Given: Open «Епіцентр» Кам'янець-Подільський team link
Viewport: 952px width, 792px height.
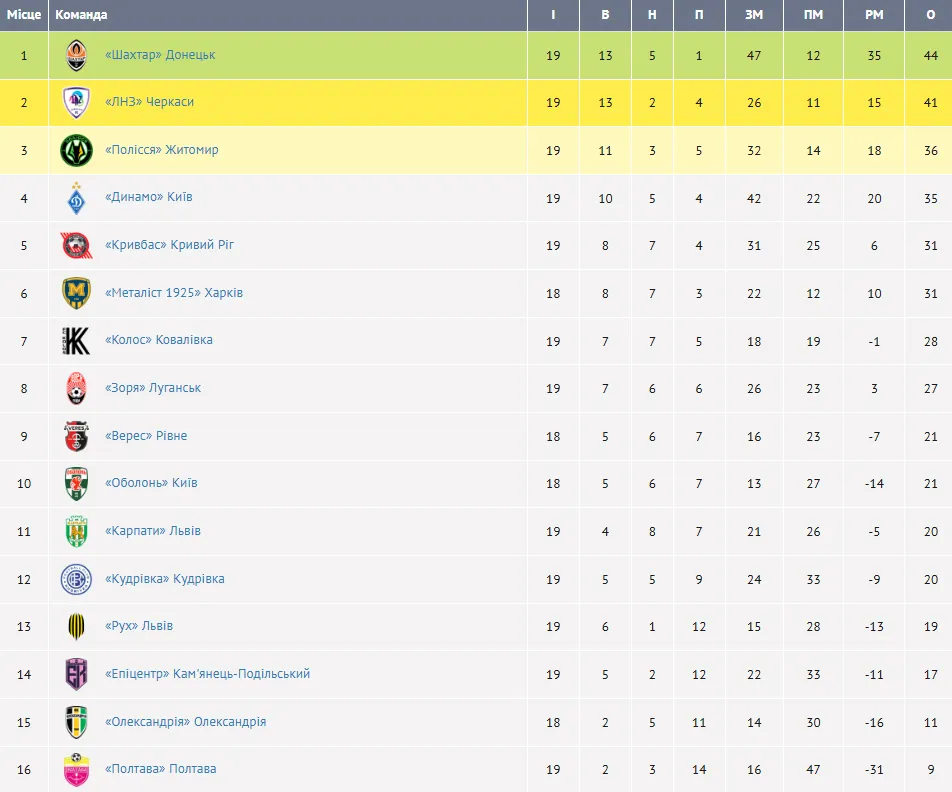Looking at the screenshot, I should coord(207,674).
